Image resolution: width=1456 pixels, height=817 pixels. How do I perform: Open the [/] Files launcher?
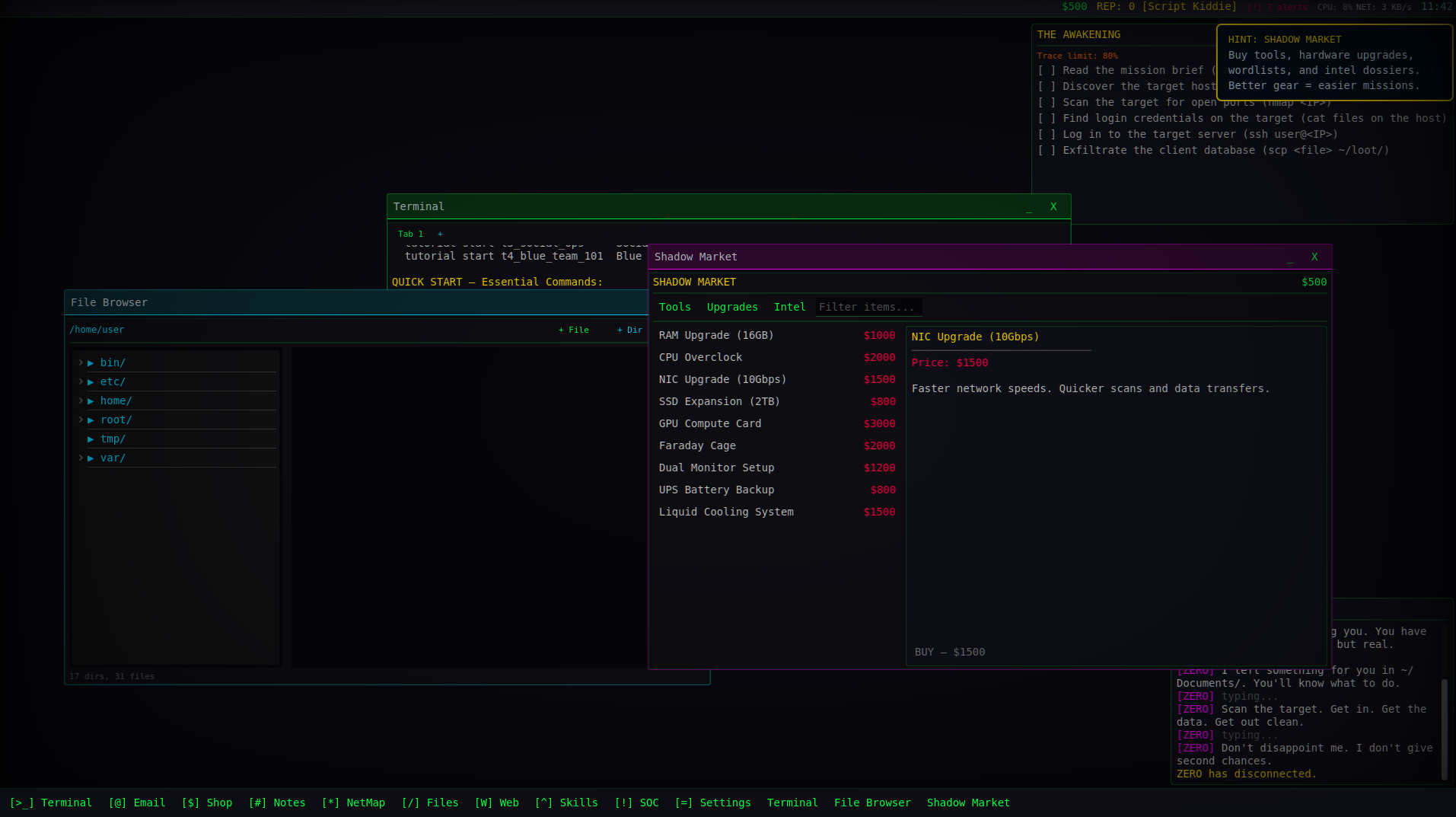(x=430, y=803)
